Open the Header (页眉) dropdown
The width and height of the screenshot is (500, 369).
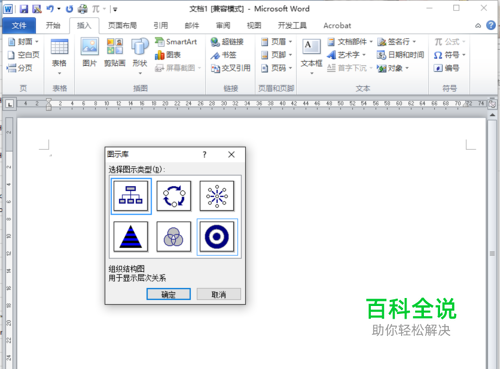click(276, 42)
